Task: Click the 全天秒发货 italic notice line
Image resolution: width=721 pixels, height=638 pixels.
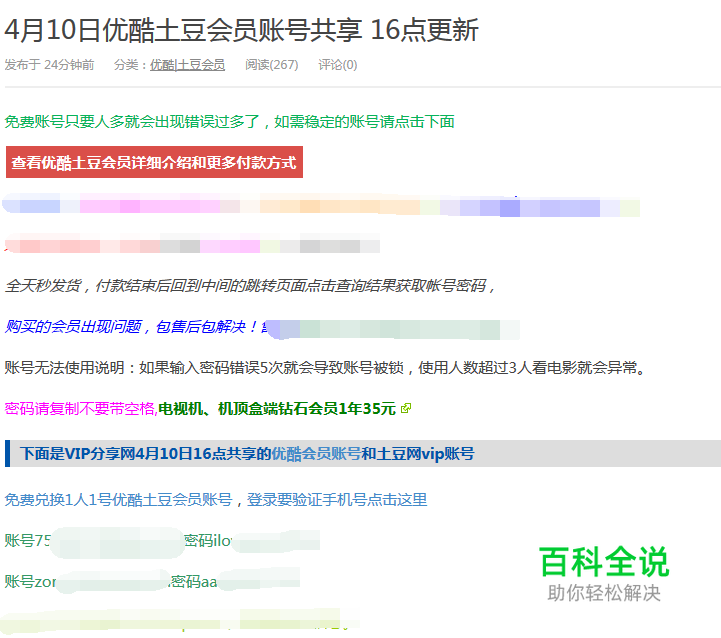Action: point(250,286)
